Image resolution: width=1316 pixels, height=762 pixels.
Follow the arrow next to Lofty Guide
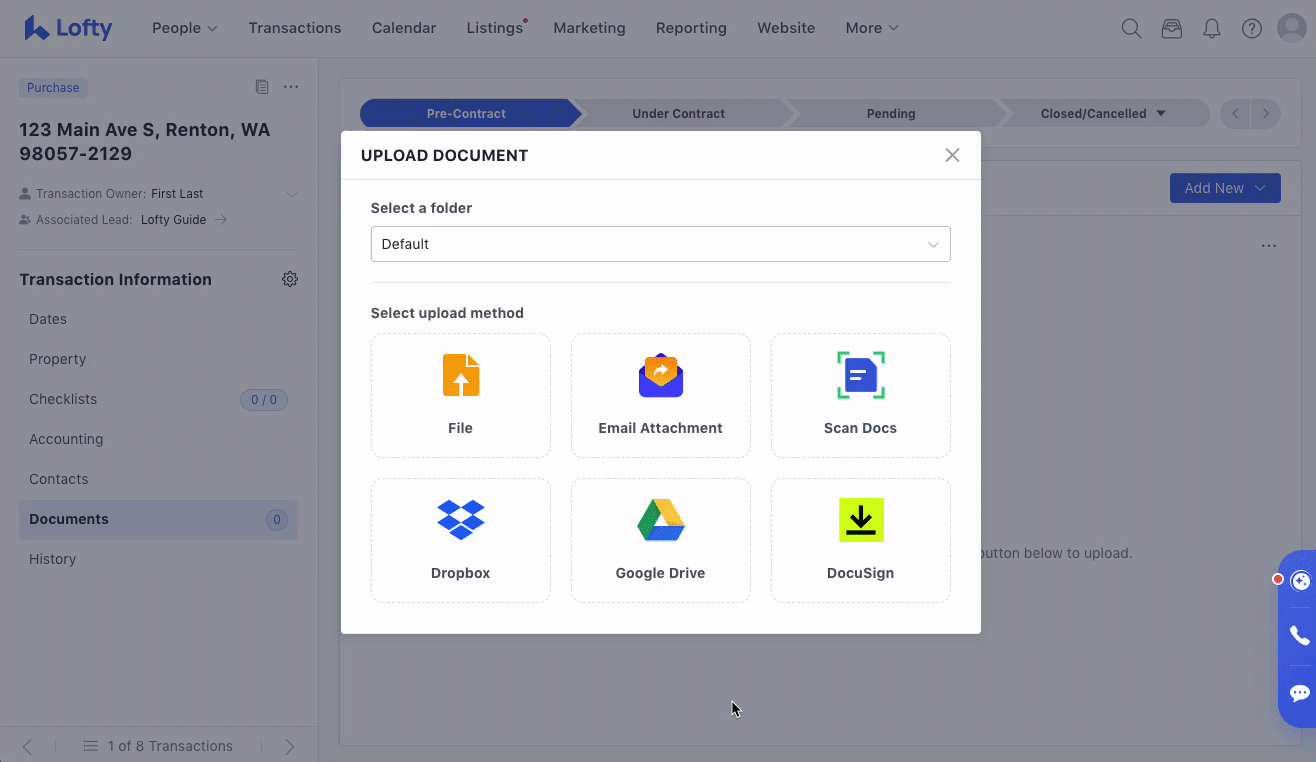point(221,219)
